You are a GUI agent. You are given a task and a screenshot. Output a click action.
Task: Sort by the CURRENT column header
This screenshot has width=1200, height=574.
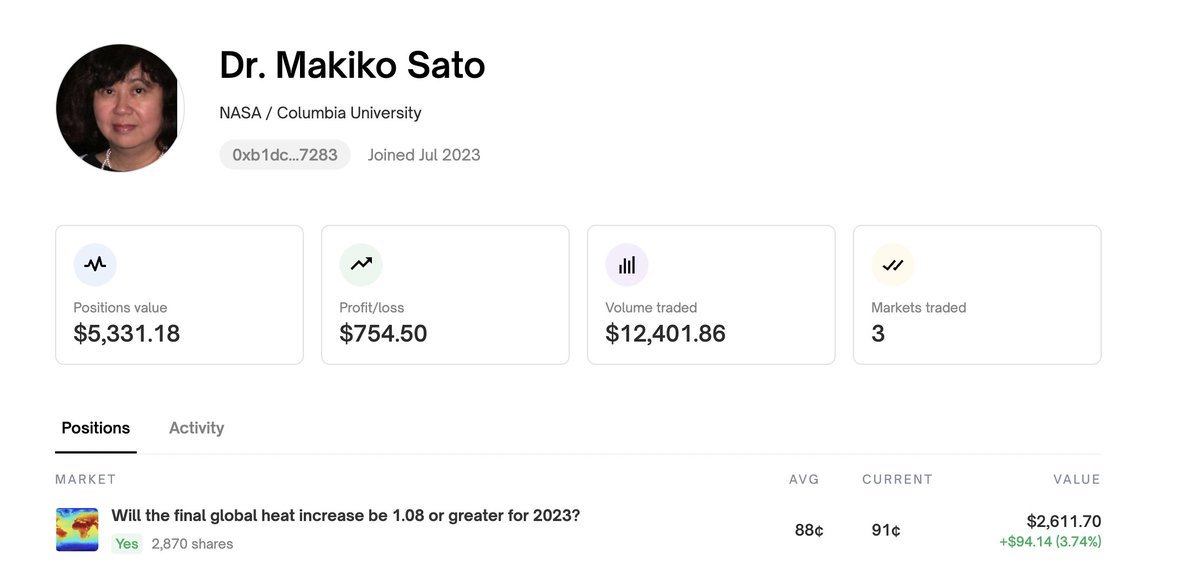click(897, 480)
